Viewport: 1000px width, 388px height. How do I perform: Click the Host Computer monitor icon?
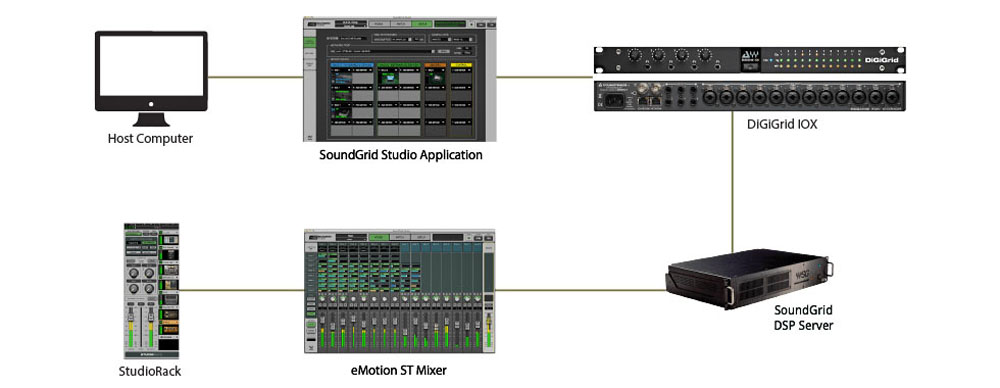coord(151,78)
